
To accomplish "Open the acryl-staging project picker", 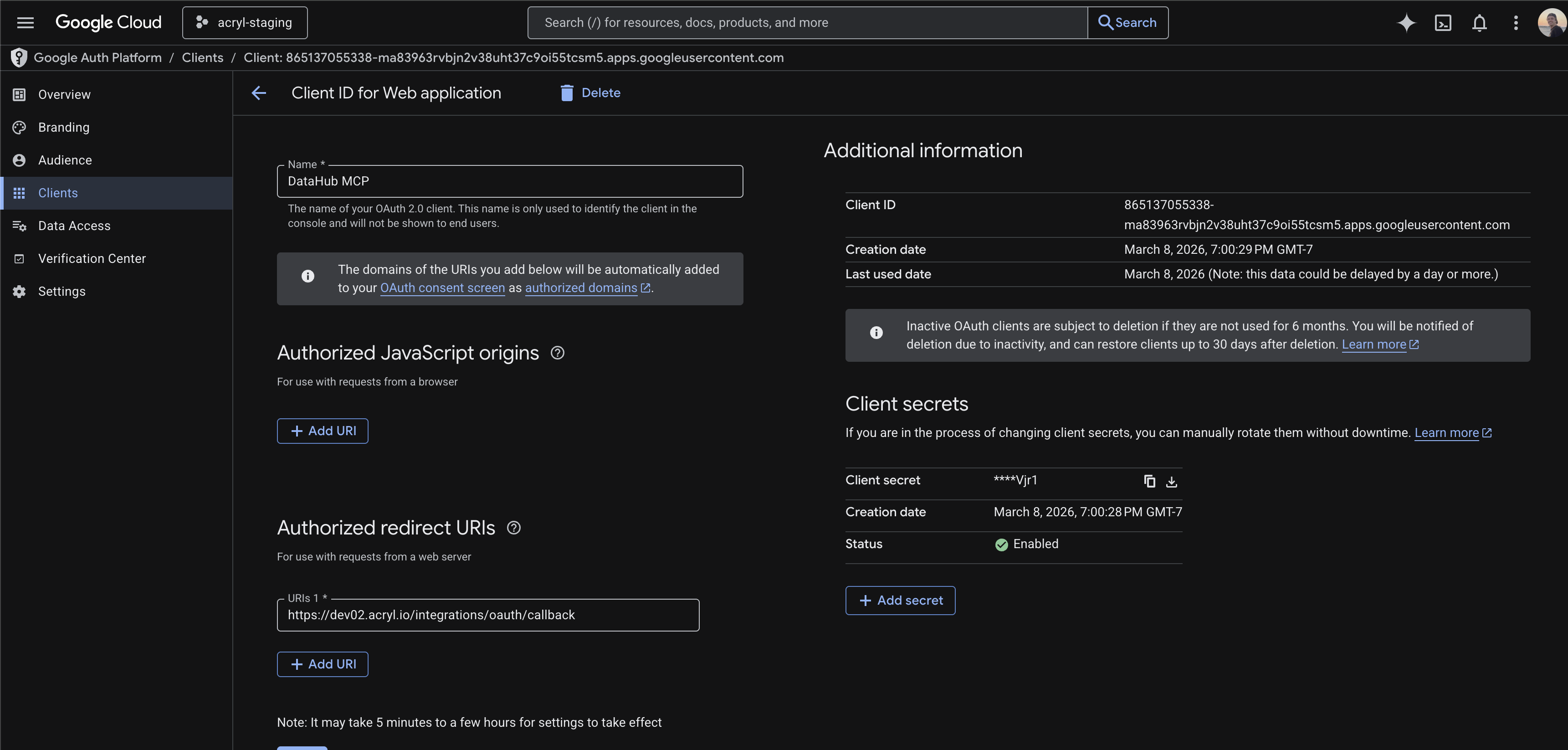I will point(245,22).
